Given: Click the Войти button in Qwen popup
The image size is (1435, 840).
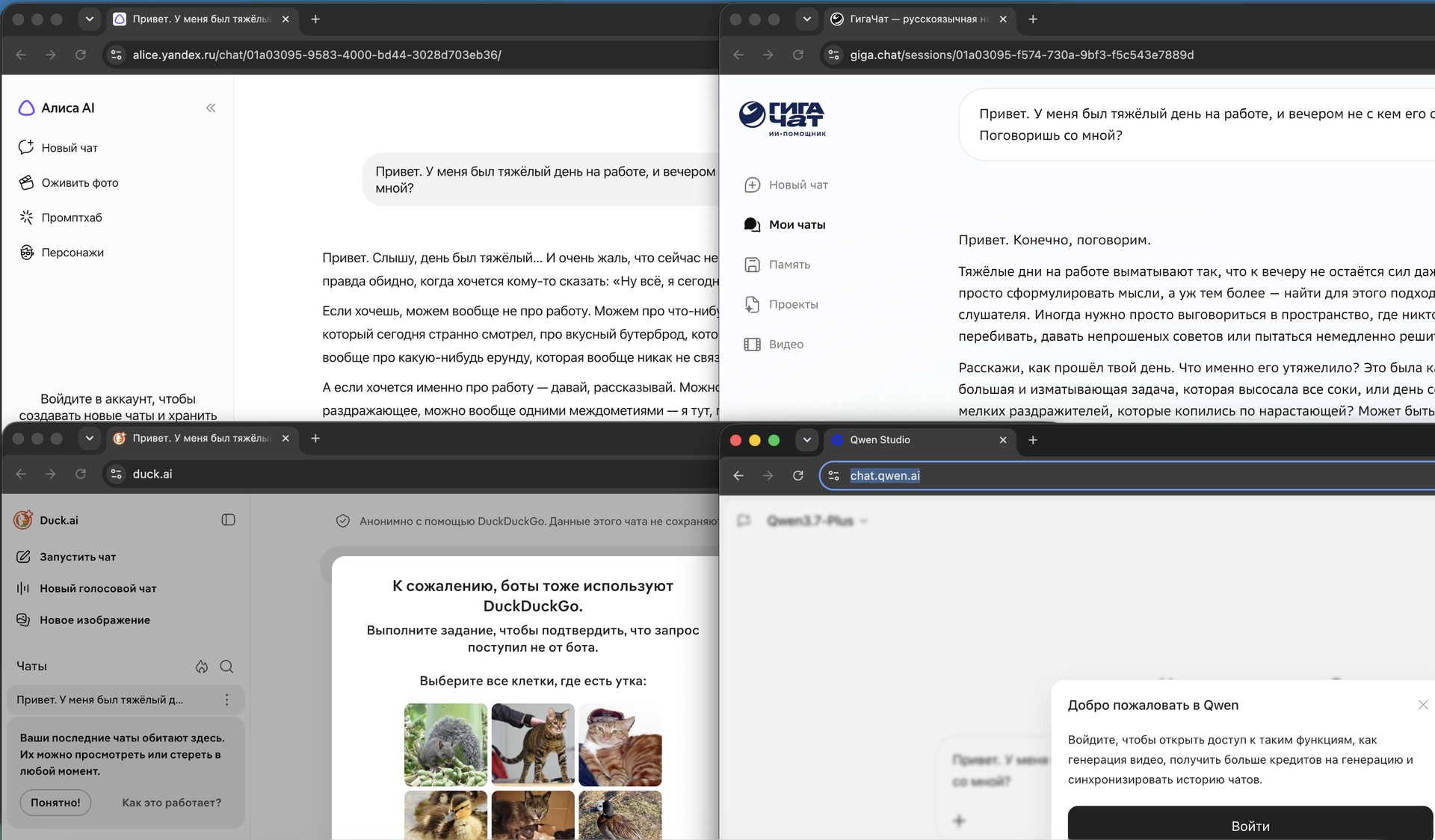Looking at the screenshot, I should click(1250, 824).
